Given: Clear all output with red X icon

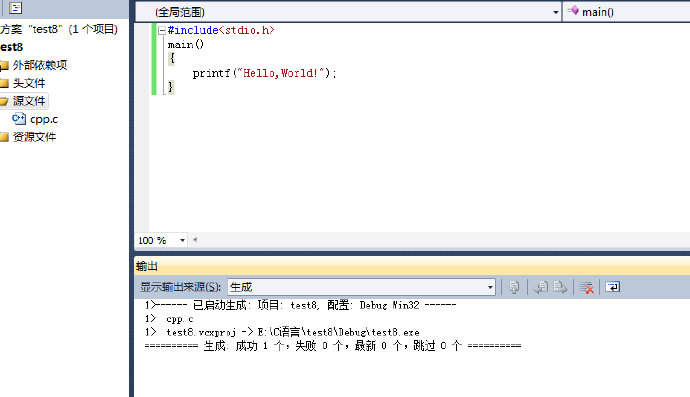Looking at the screenshot, I should [587, 287].
